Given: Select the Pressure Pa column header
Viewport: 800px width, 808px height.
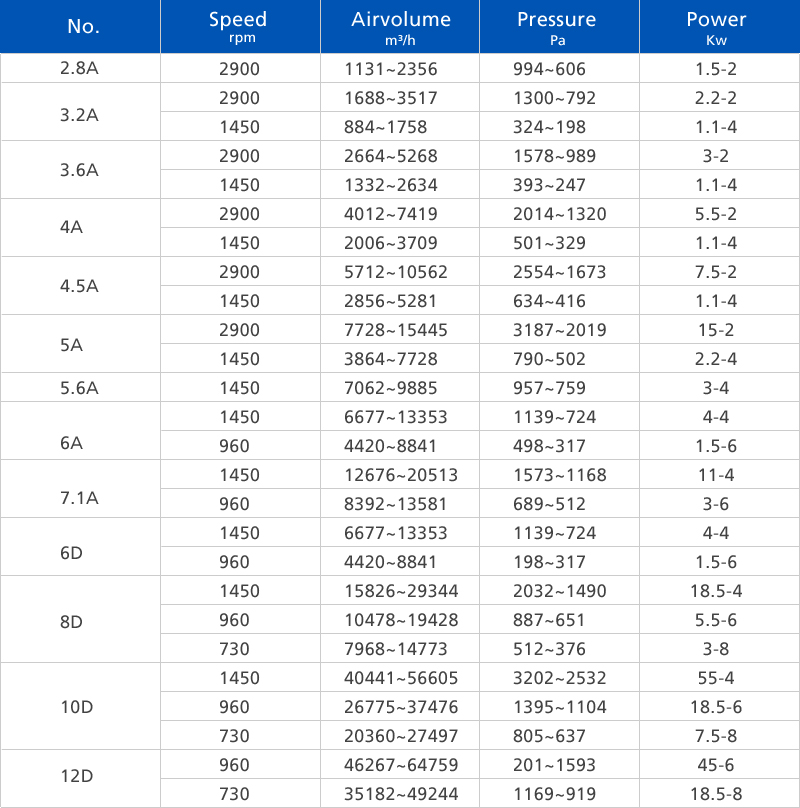Looking at the screenshot, I should coord(557,27).
